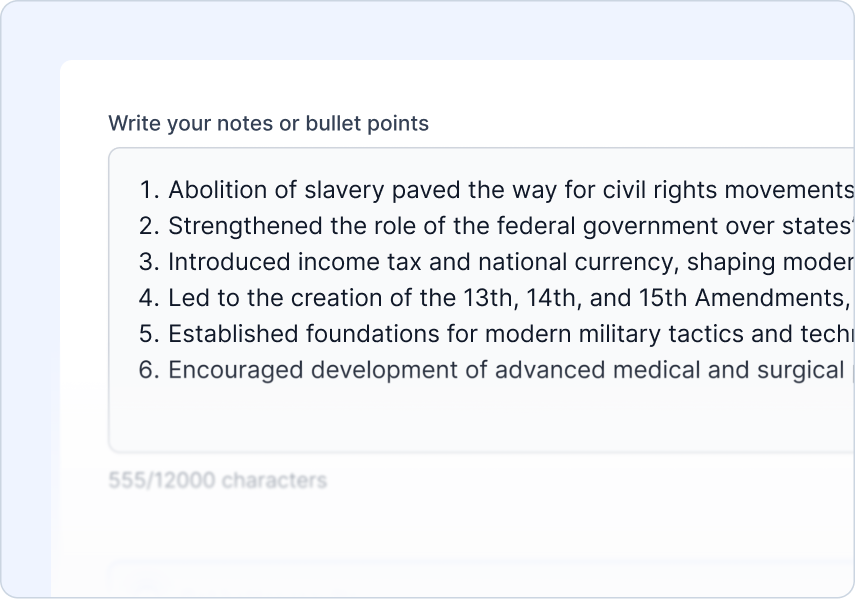Click the number '6.' in the list
855x599 pixels.
(147, 369)
